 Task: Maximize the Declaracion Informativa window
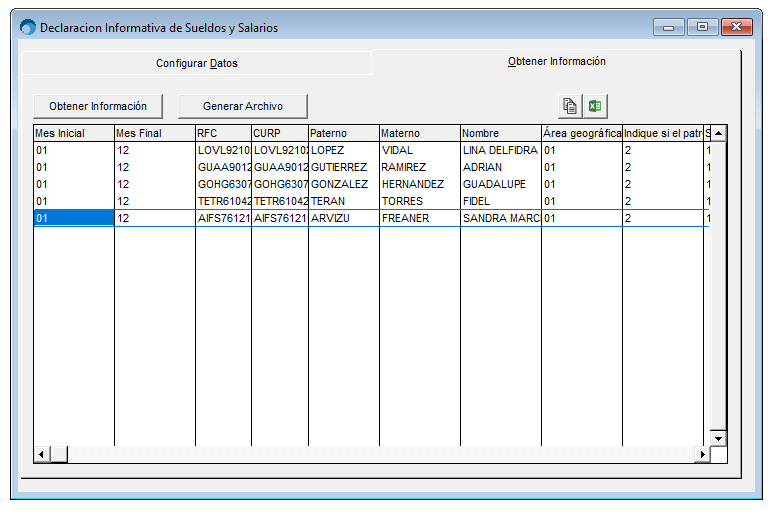point(702,27)
